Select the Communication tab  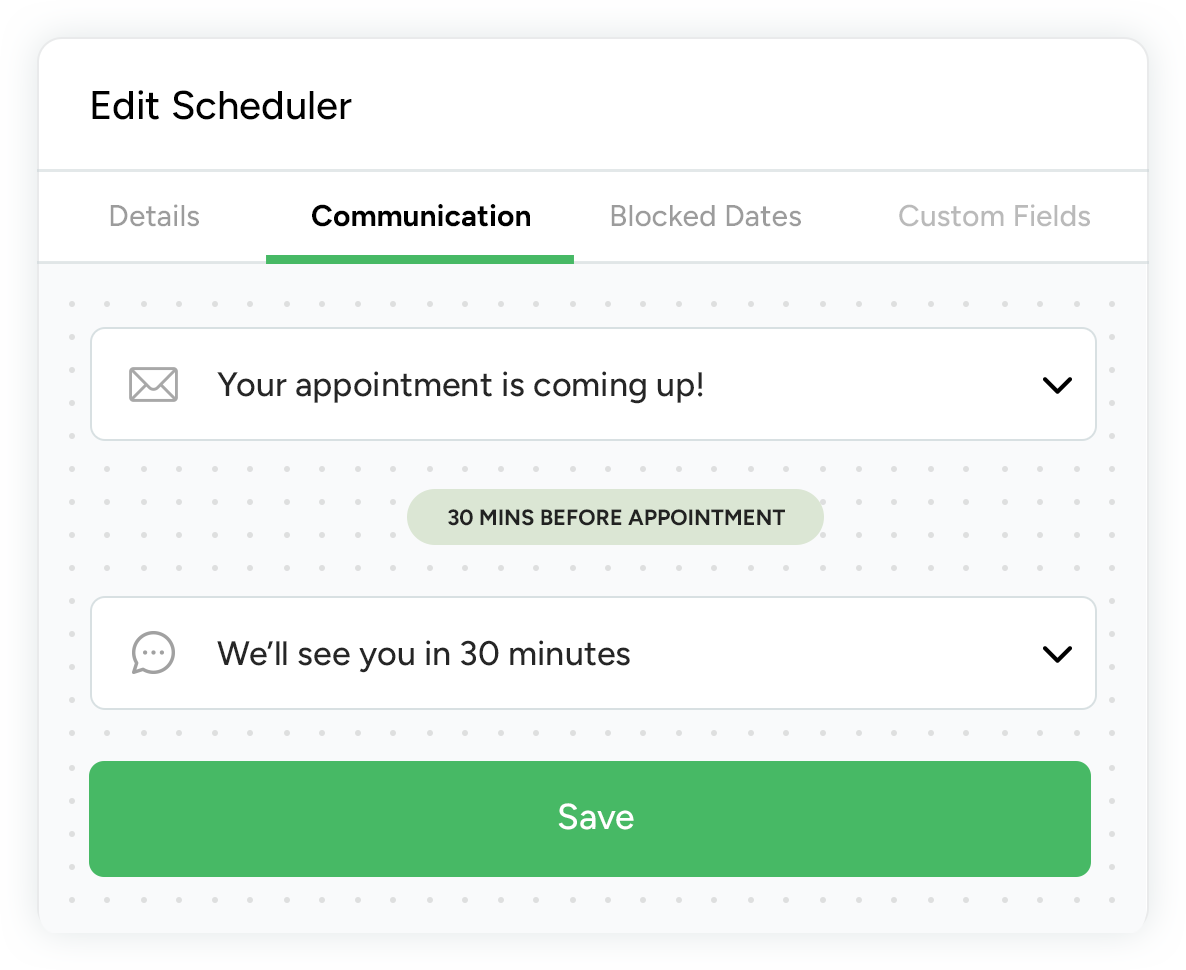click(421, 216)
